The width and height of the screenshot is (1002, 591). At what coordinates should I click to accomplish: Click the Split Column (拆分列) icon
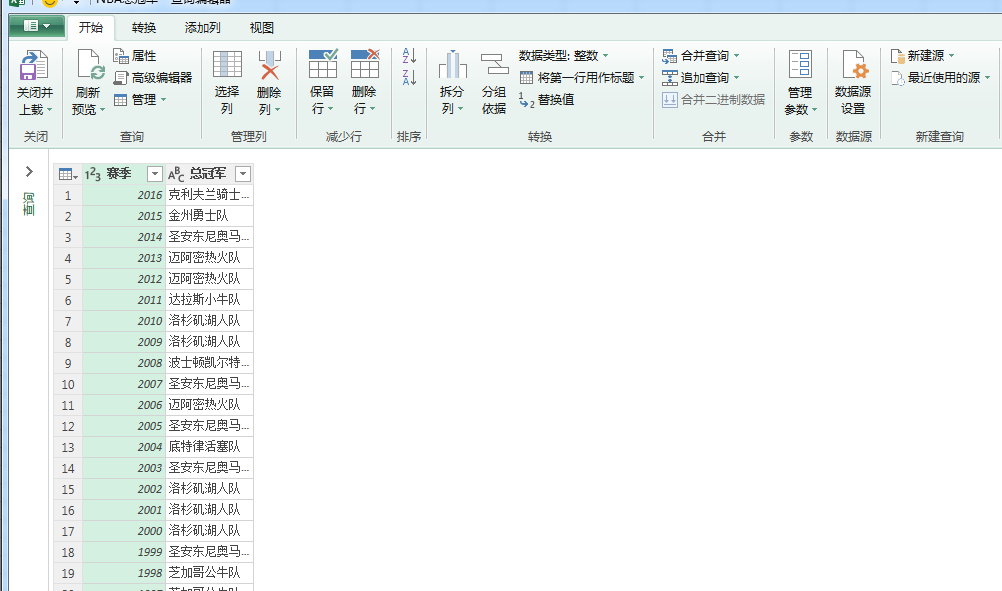click(x=452, y=65)
